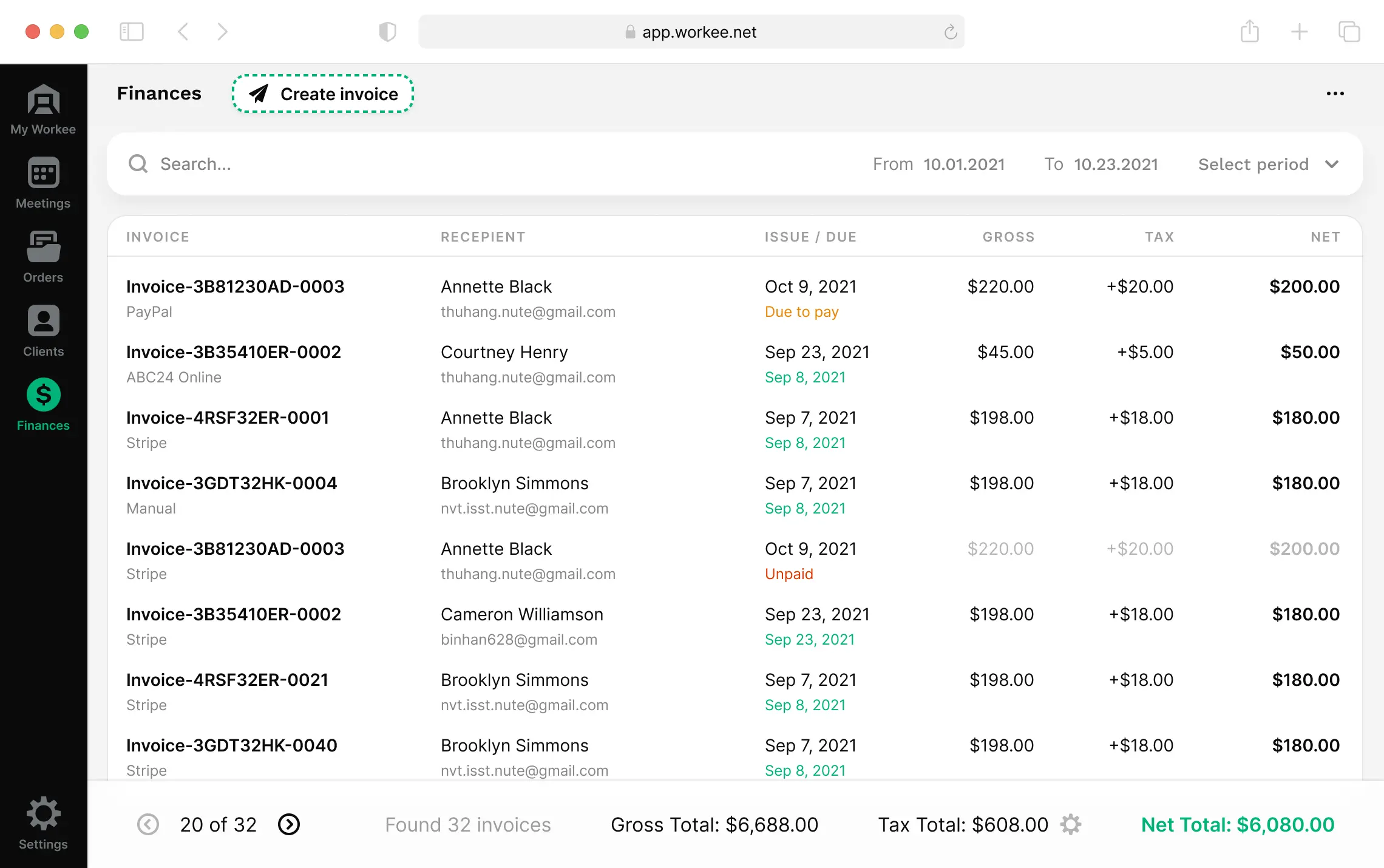1384x868 pixels.
Task: Open the To date picker
Action: pyautogui.click(x=1116, y=164)
